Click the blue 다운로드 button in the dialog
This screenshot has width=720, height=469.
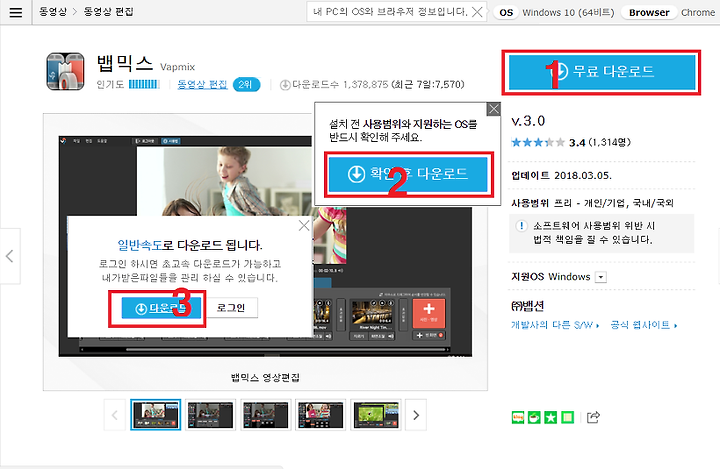[161, 308]
